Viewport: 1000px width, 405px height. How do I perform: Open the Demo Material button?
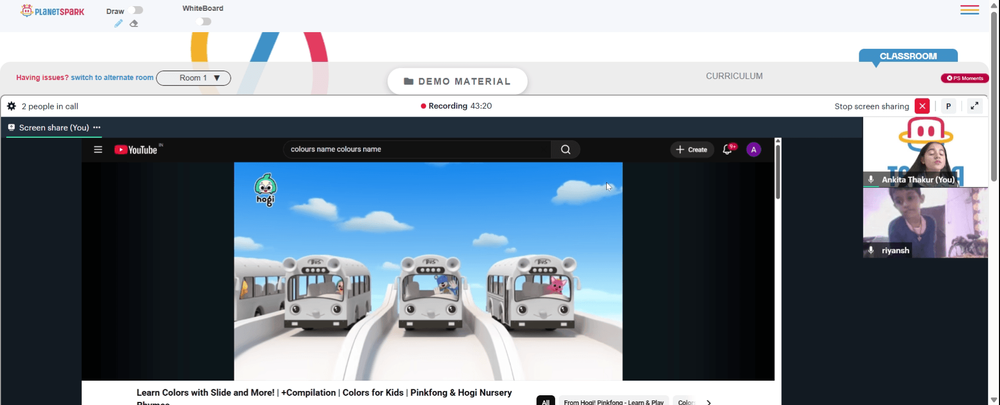click(457, 82)
